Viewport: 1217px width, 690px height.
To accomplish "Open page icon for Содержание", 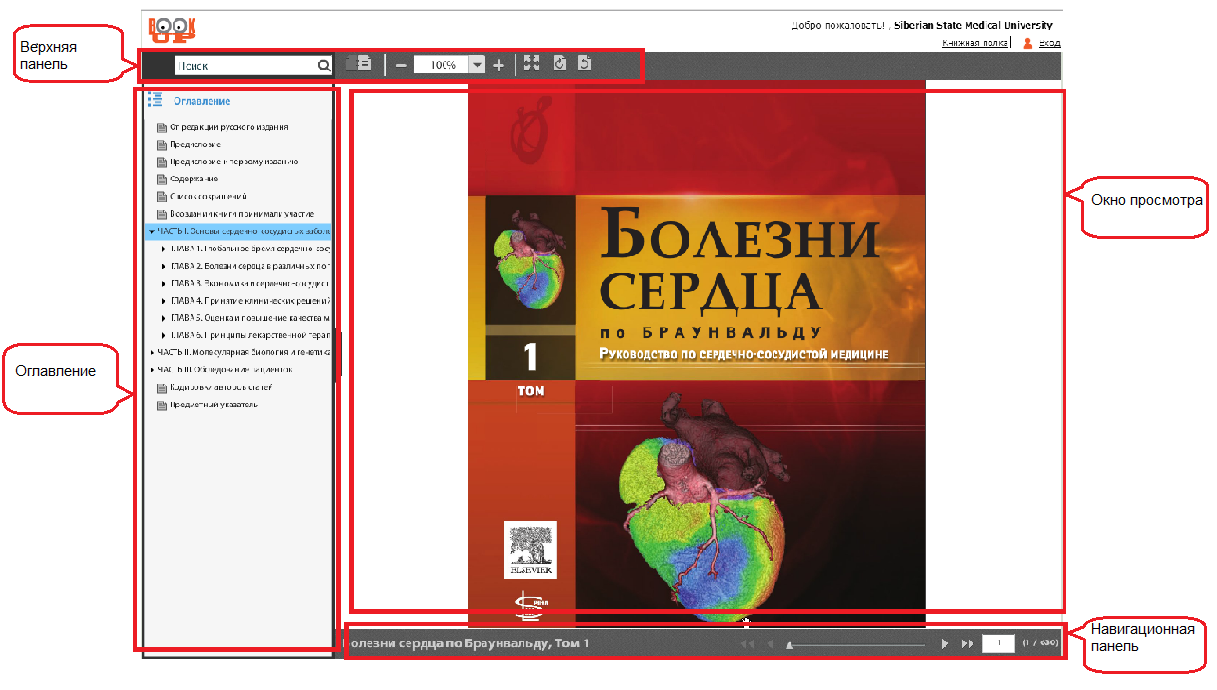I will (x=162, y=179).
